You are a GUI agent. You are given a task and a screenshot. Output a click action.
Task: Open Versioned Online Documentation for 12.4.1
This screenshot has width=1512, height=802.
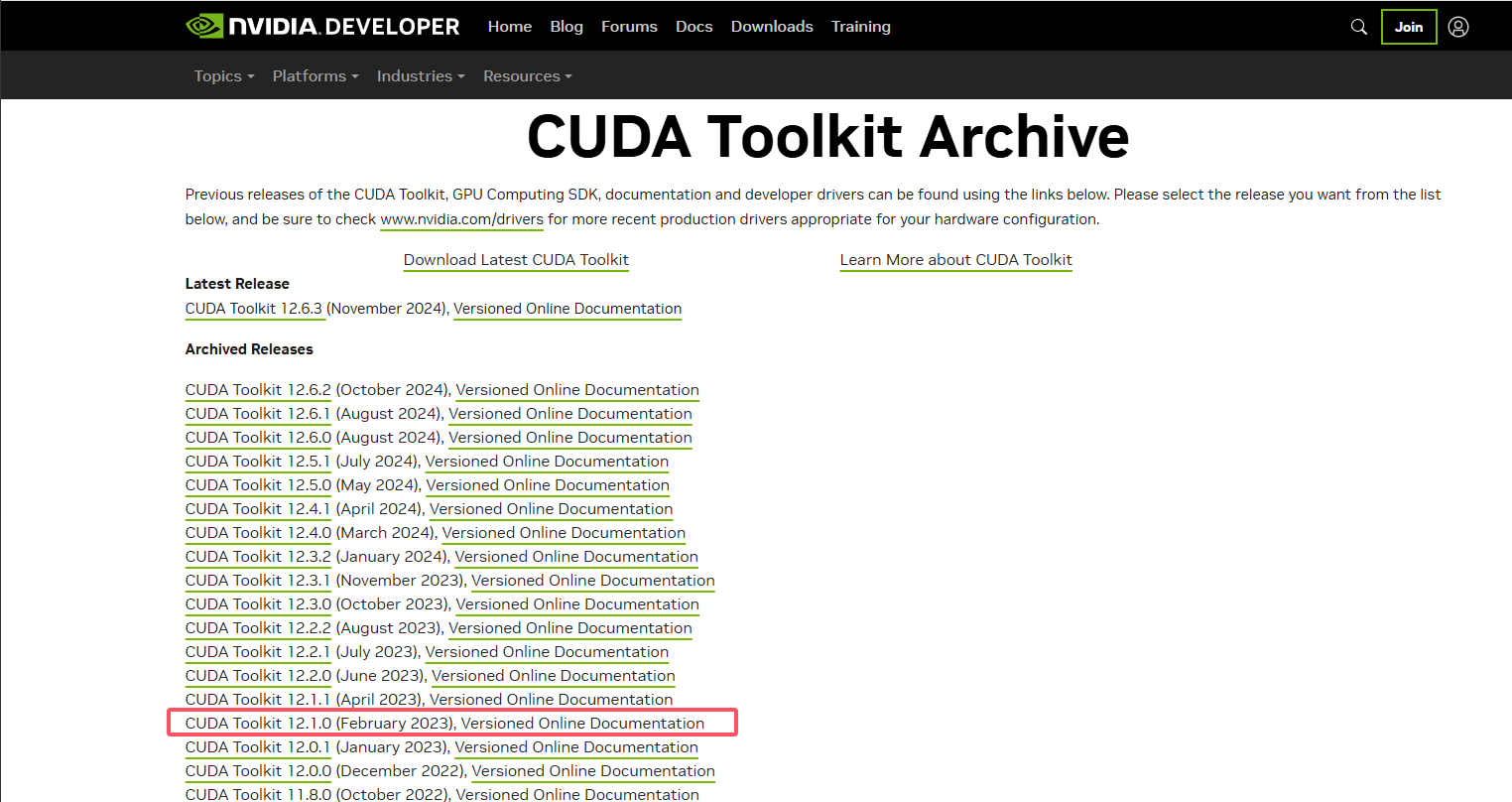click(x=552, y=509)
